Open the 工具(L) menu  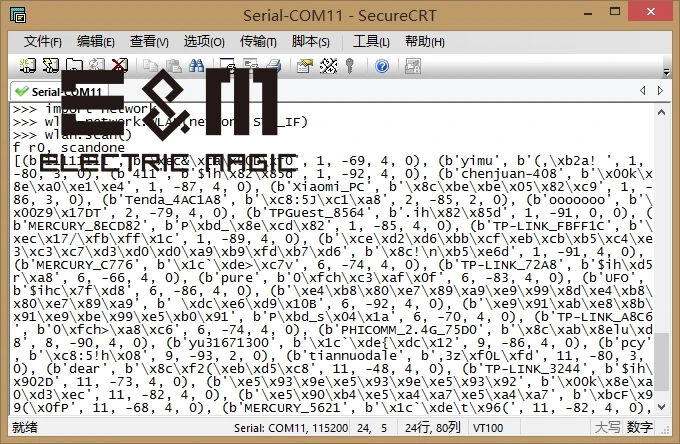[371, 42]
